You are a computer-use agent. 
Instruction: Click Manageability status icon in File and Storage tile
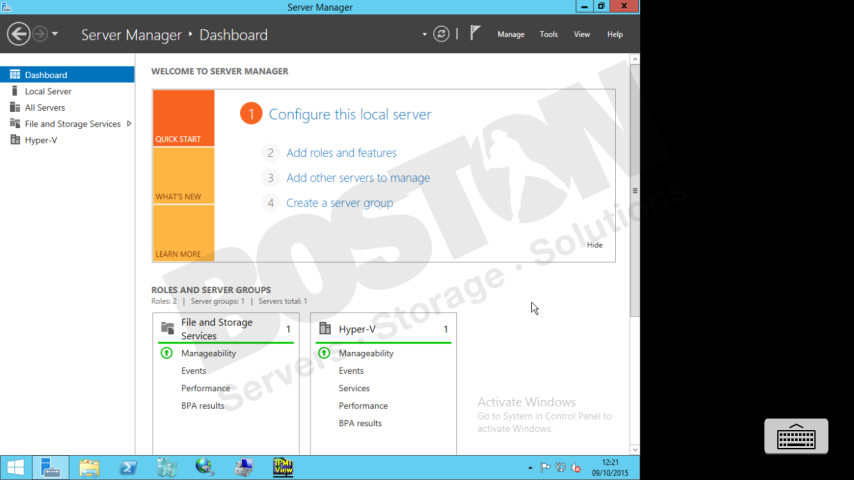click(167, 353)
